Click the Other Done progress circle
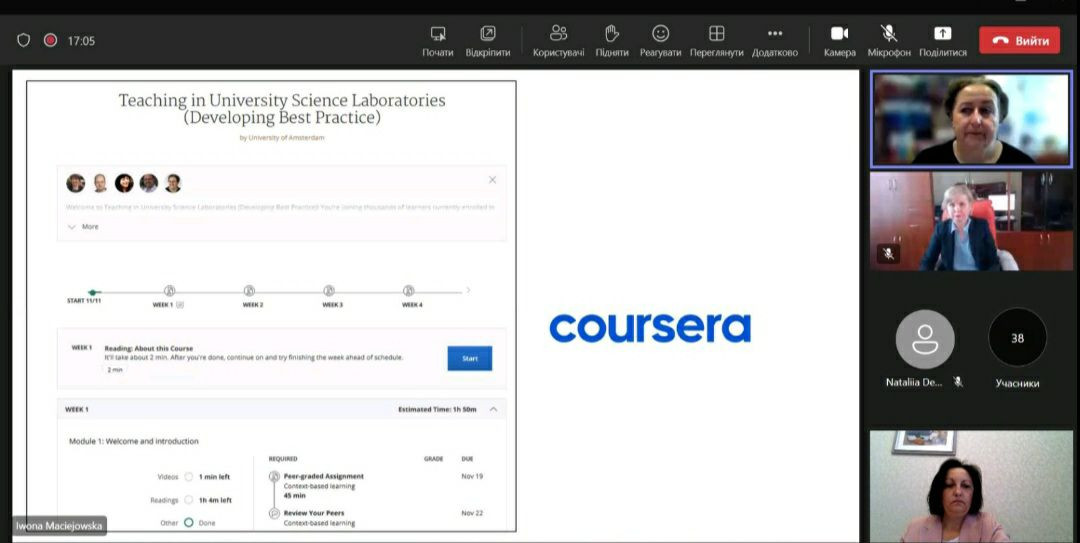1080x543 pixels. 189,523
